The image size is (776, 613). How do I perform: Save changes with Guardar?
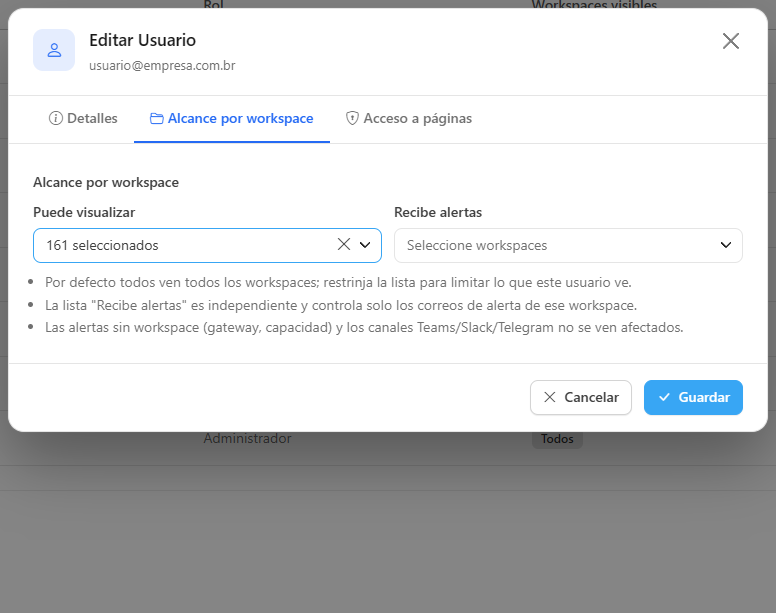click(x=693, y=397)
